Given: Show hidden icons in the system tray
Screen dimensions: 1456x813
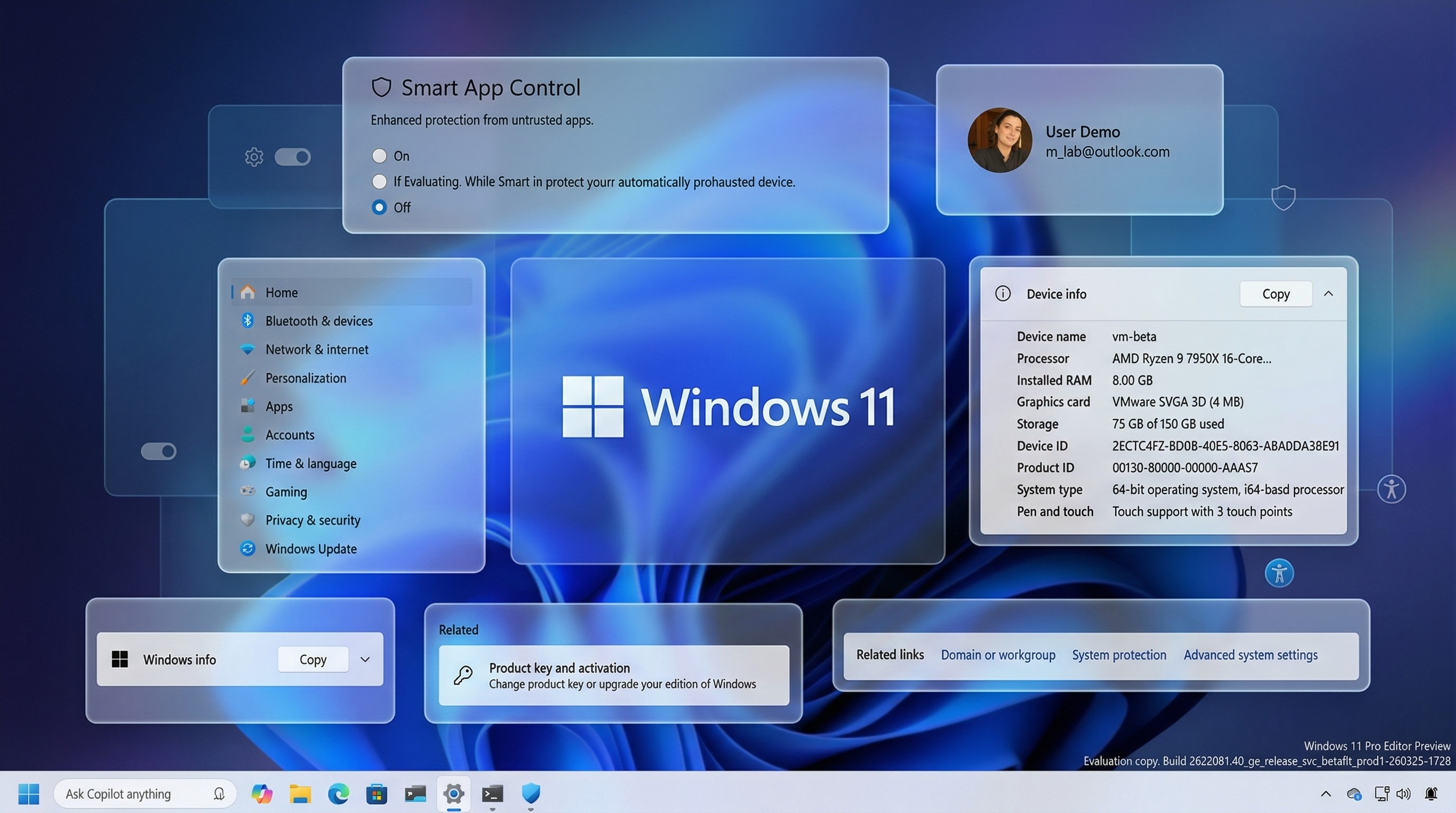Looking at the screenshot, I should (x=1325, y=793).
